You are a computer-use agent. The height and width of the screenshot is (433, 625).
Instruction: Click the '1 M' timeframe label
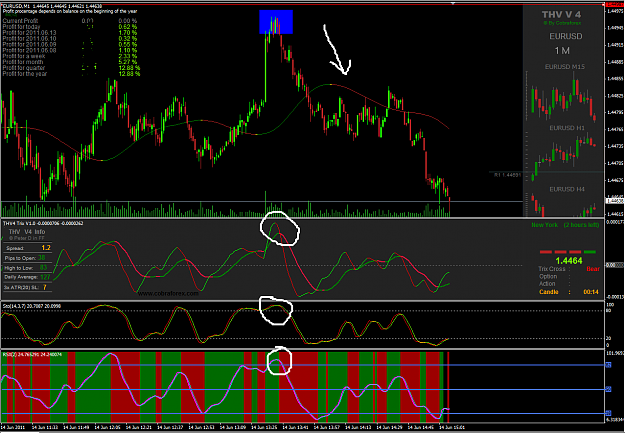[562, 51]
